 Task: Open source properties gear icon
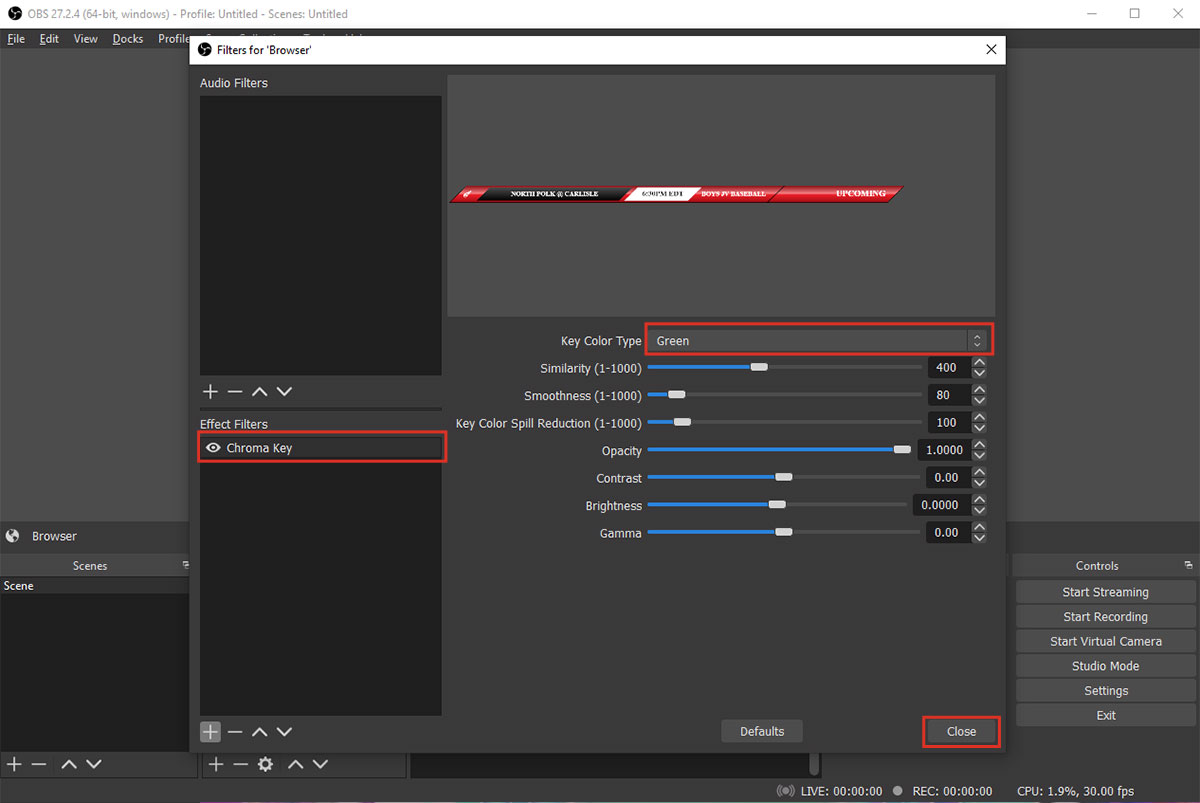tap(265, 764)
